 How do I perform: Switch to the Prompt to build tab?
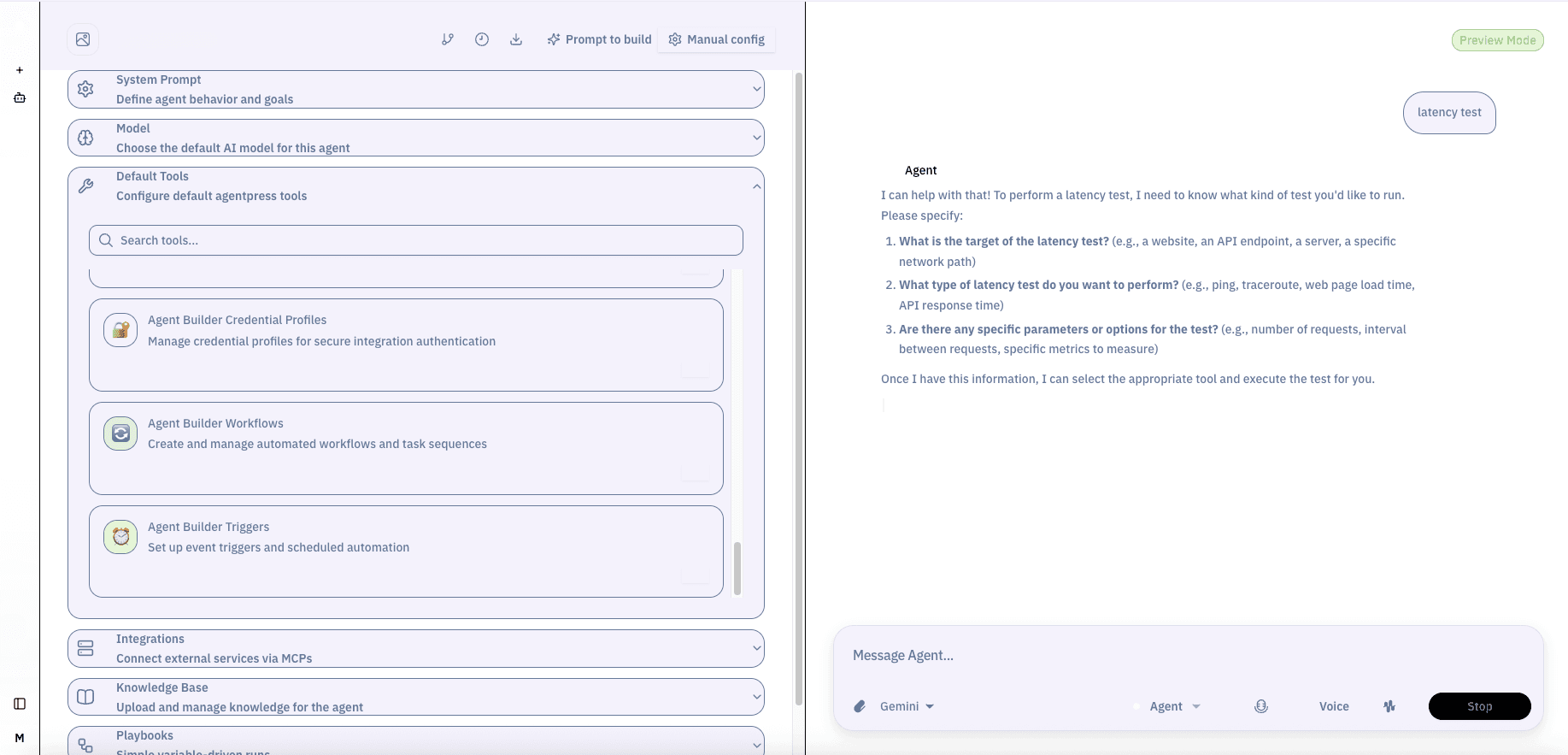pyautogui.click(x=599, y=39)
